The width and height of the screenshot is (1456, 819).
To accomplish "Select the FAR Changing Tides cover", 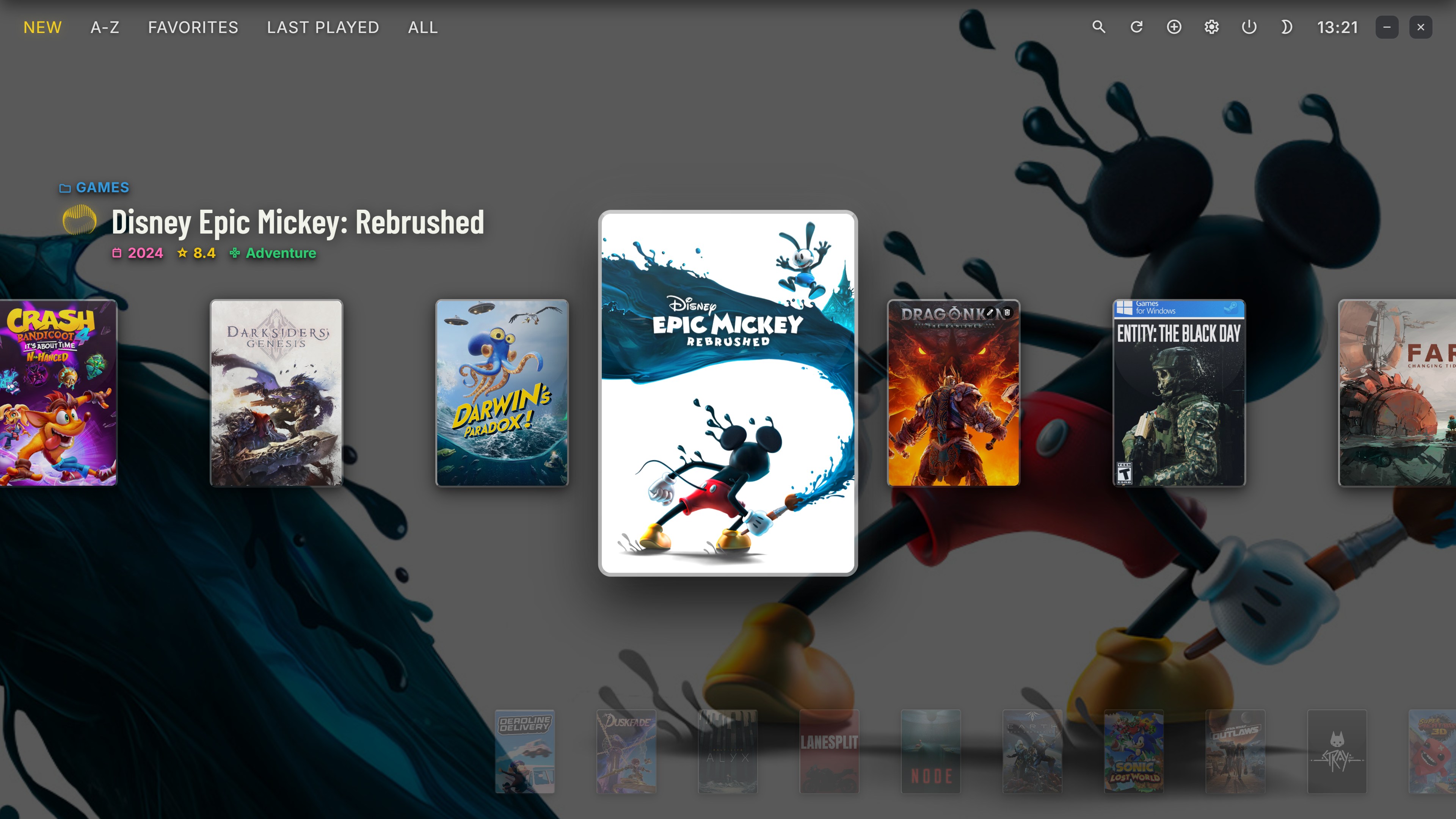I will pyautogui.click(x=1397, y=393).
